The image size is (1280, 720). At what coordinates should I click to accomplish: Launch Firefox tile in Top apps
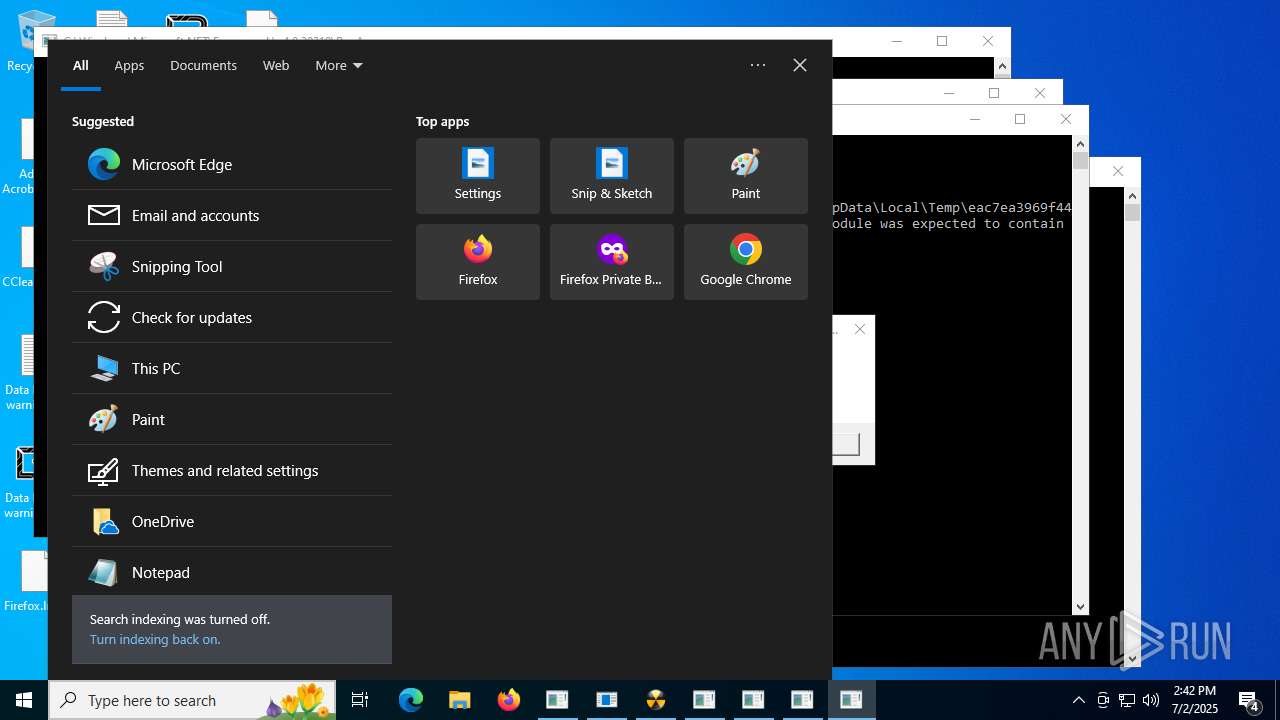tap(478, 262)
